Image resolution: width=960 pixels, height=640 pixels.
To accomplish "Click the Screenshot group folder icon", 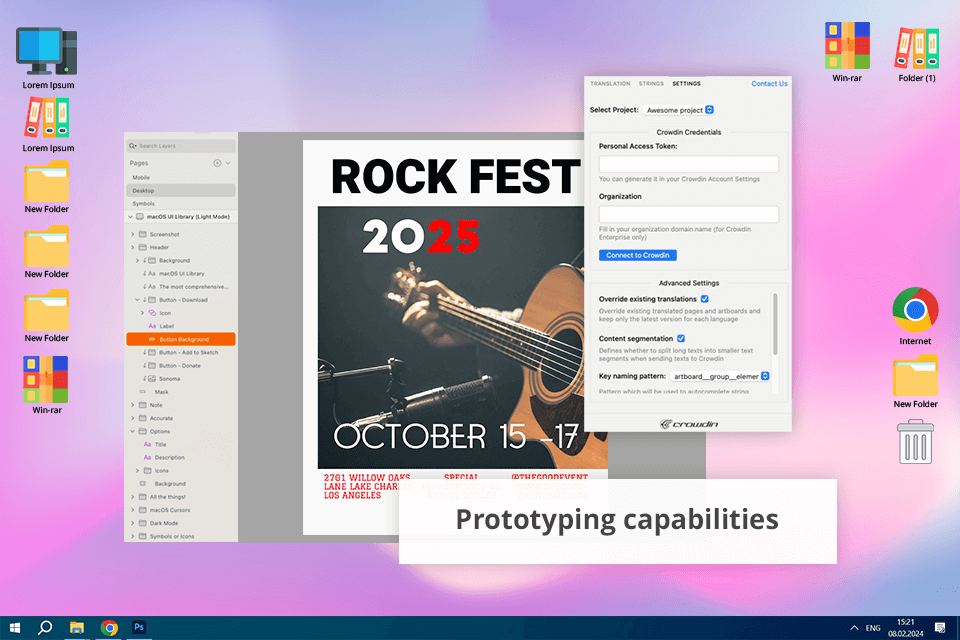I will 143,235.
